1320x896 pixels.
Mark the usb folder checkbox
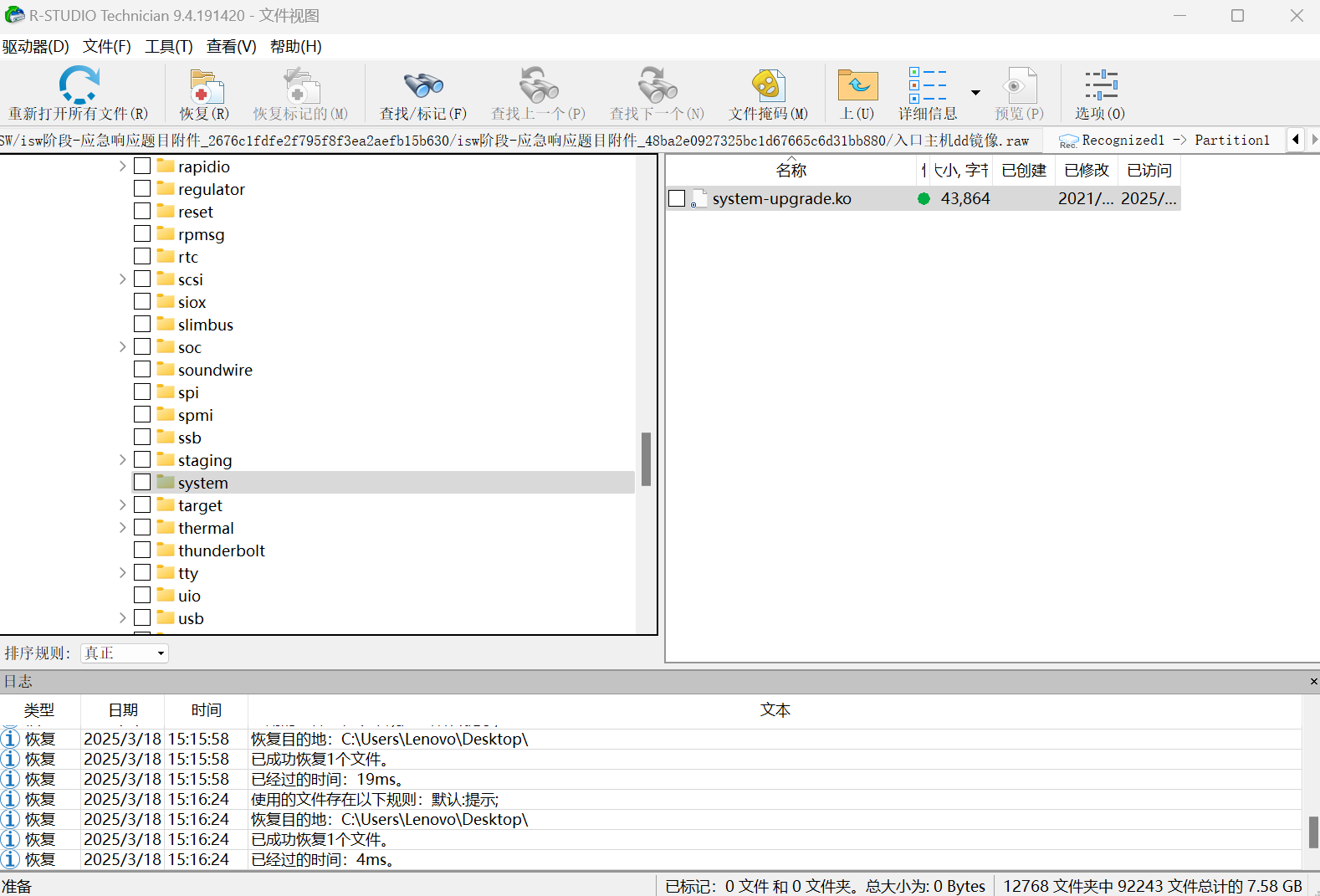(142, 617)
